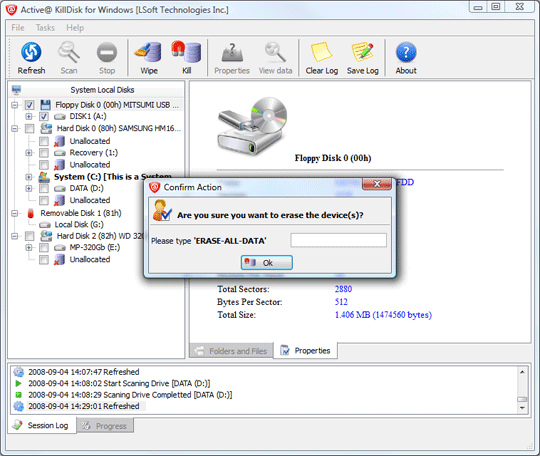This screenshot has height=456, width=540.
Task: Click the Scan magnifier icon
Action: [69, 52]
